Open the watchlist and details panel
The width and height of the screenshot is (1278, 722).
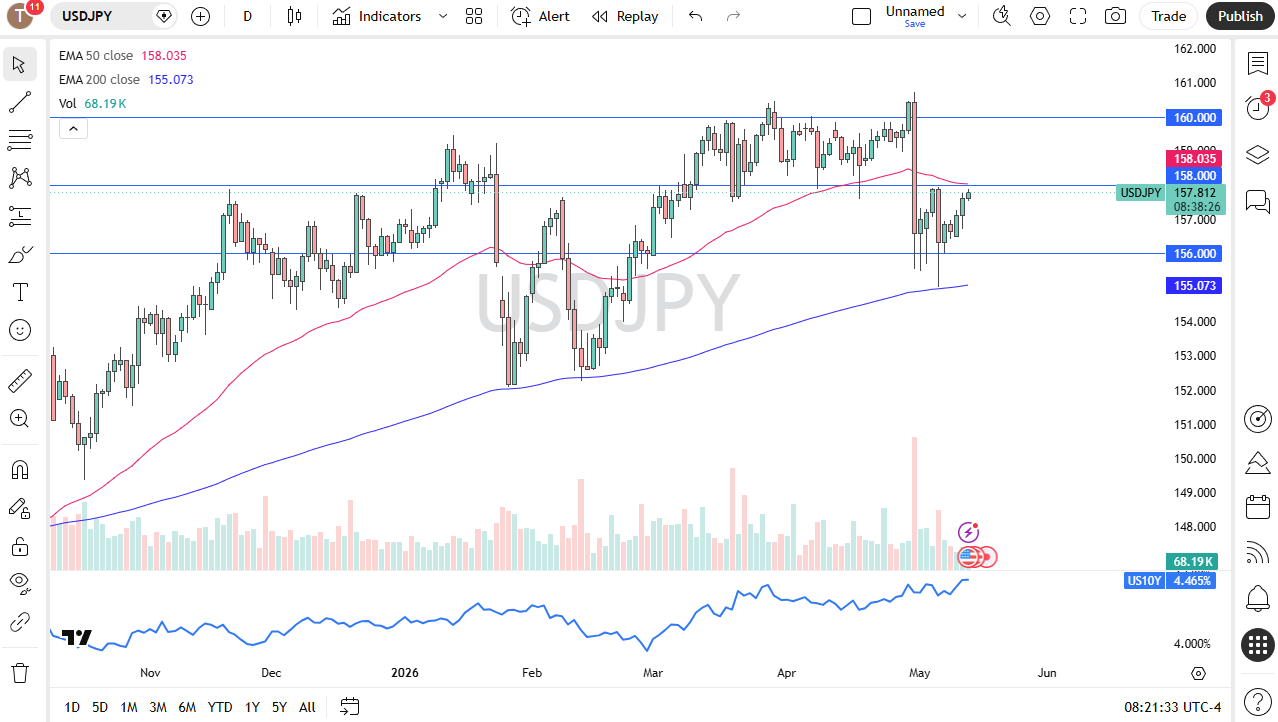tap(1257, 64)
